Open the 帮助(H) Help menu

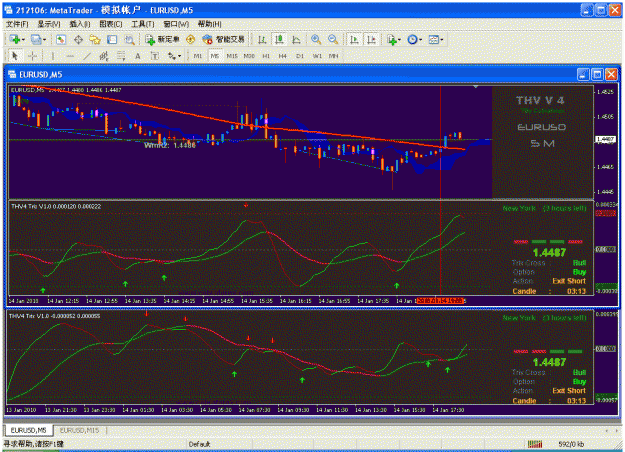coord(209,24)
